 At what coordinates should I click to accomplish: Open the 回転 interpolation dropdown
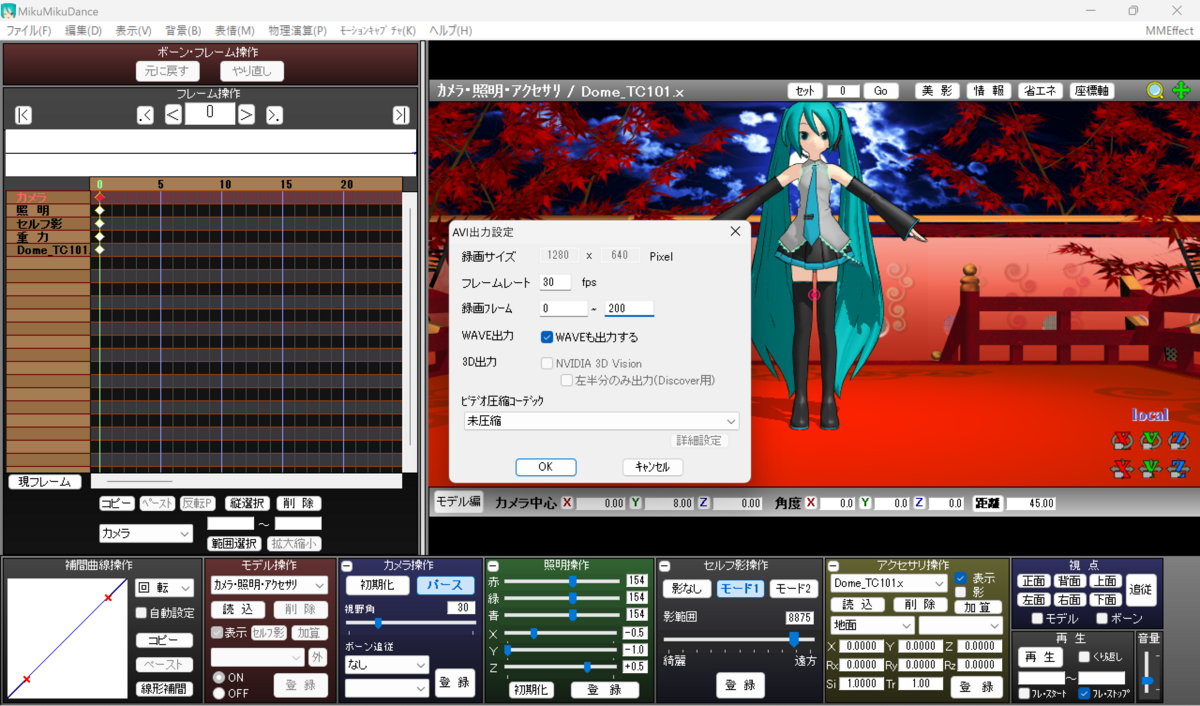pyautogui.click(x=165, y=588)
